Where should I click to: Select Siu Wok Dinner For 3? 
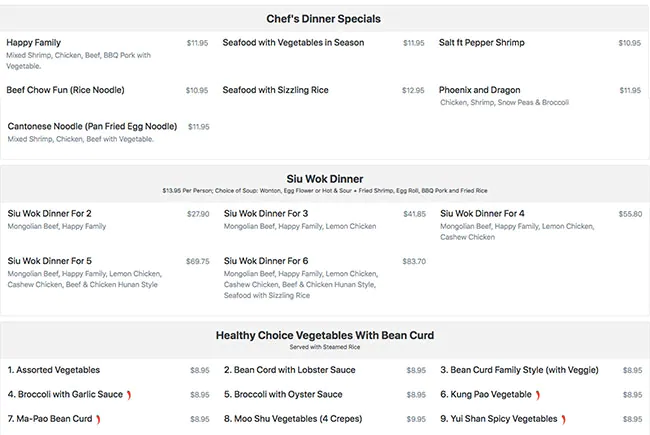click(266, 214)
